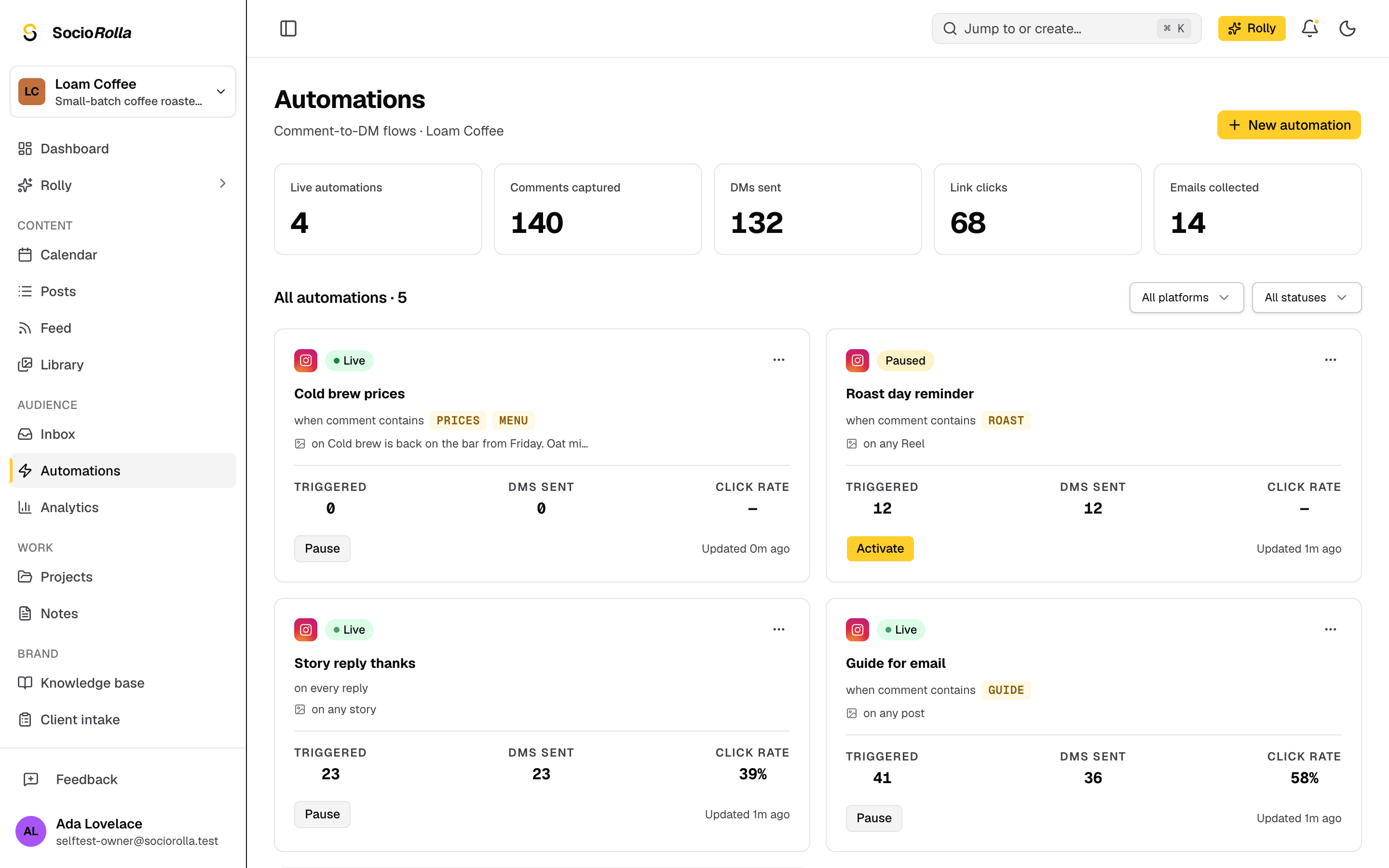Open Notes in the sidebar
The image size is (1389, 868).
point(123,614)
